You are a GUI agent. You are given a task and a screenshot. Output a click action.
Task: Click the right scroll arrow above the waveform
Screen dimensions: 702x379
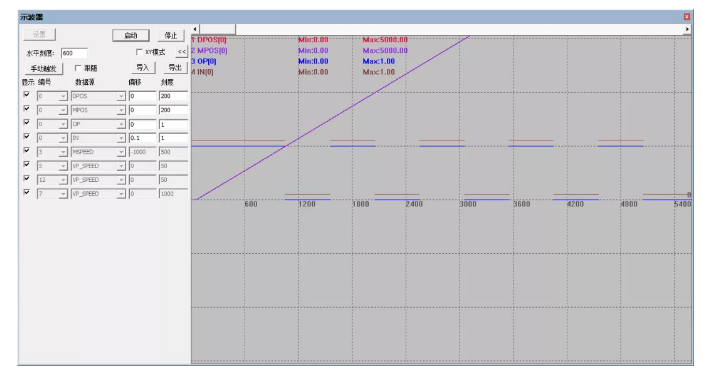tap(687, 29)
